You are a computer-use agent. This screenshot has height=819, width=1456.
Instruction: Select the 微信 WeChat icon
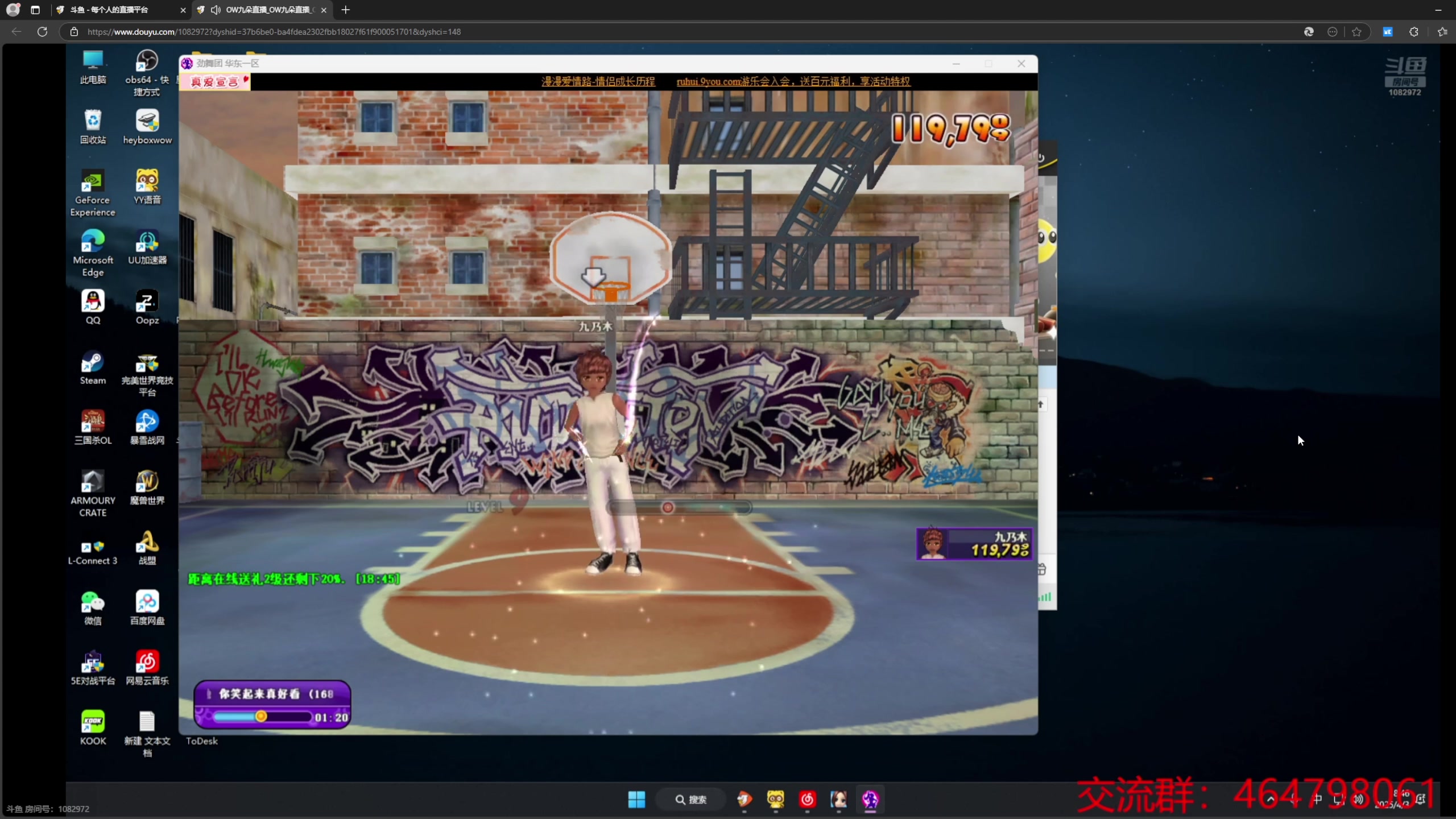click(93, 608)
